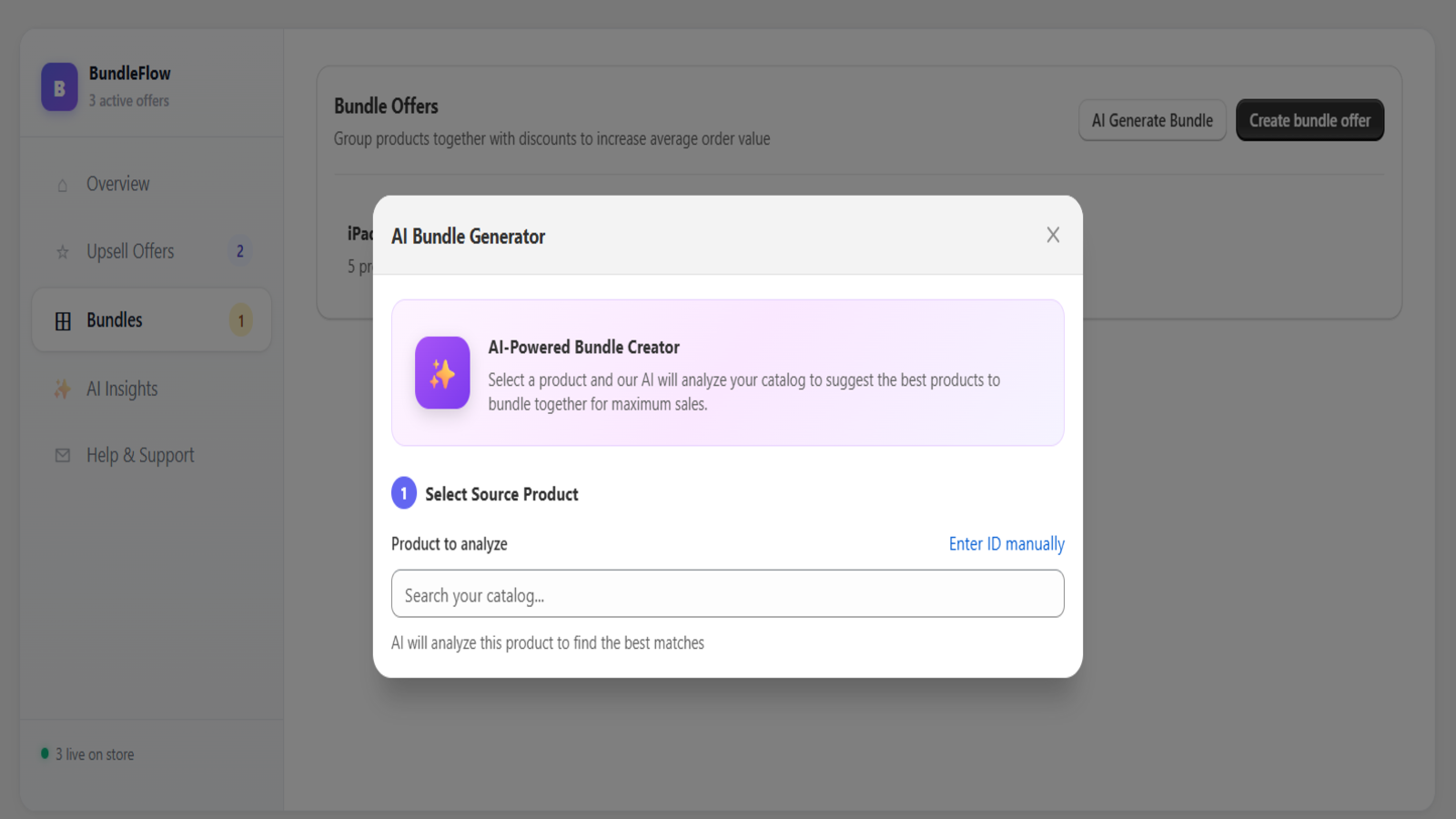Go to Upsell Offers section

click(130, 251)
